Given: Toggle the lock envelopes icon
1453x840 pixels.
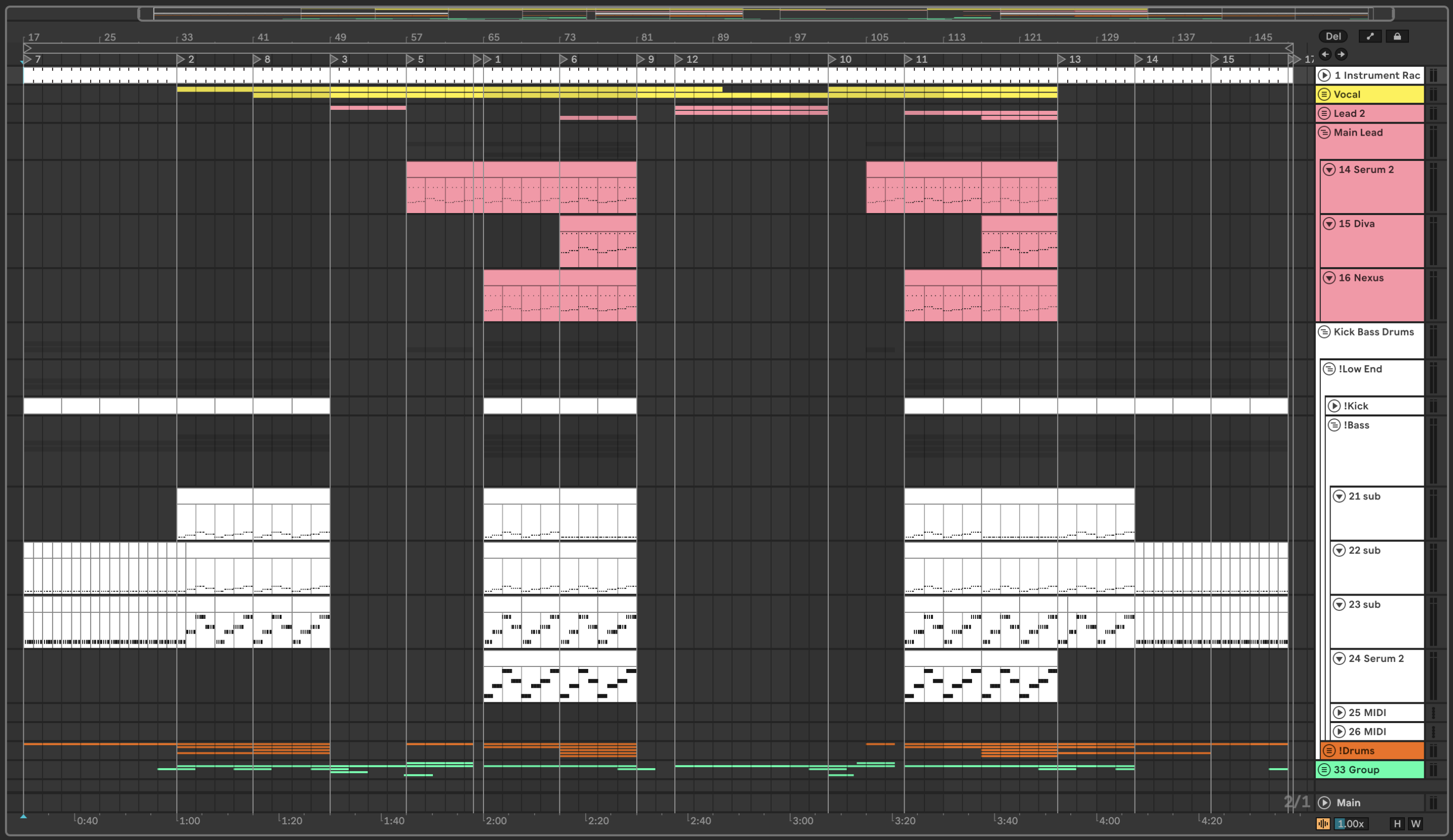Looking at the screenshot, I should point(1397,36).
